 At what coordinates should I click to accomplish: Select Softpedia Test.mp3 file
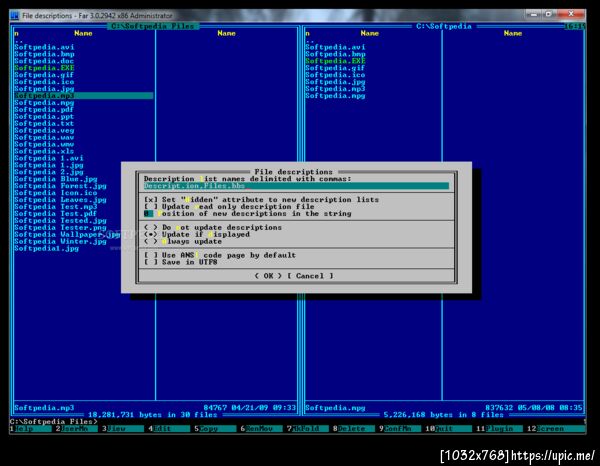[55, 207]
